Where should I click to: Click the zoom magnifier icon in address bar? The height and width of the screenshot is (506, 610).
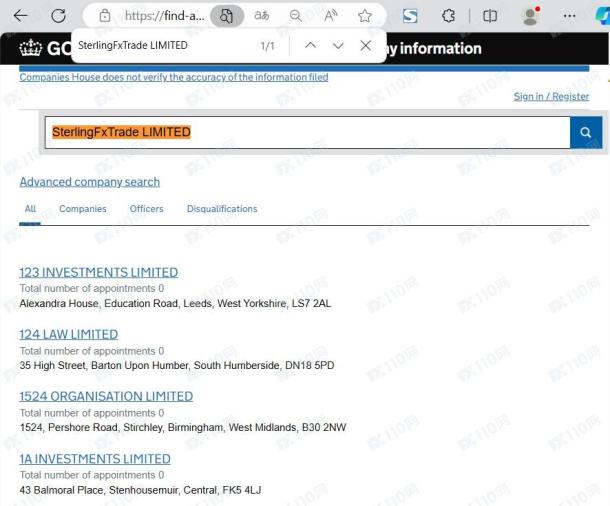click(296, 16)
